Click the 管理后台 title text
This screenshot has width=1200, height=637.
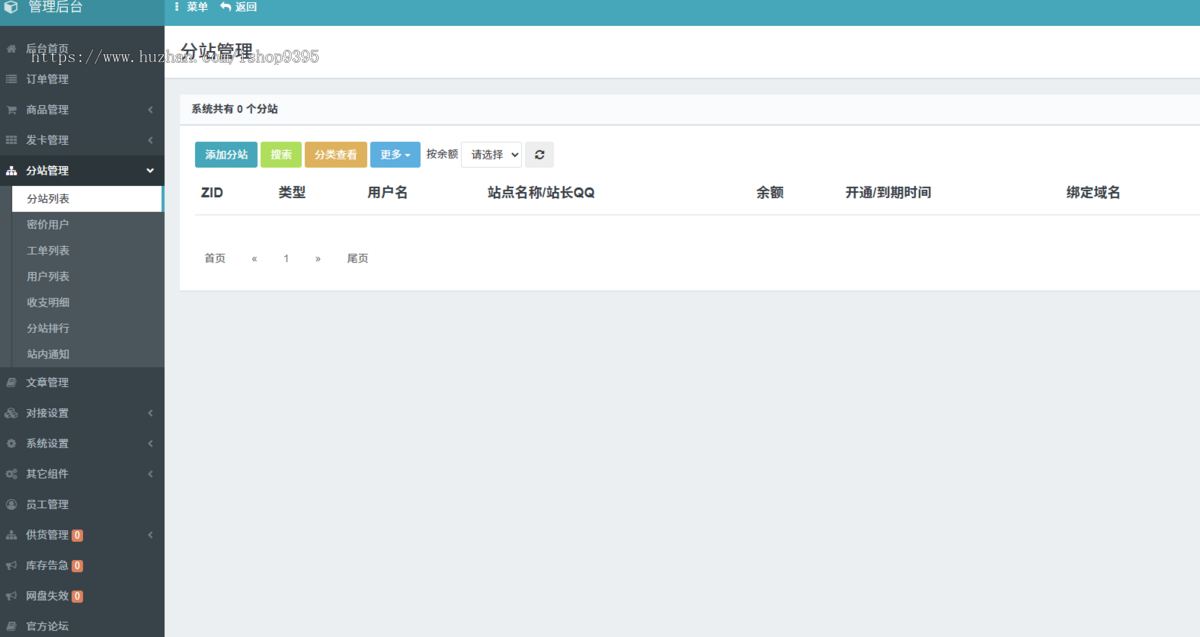tap(55, 7)
